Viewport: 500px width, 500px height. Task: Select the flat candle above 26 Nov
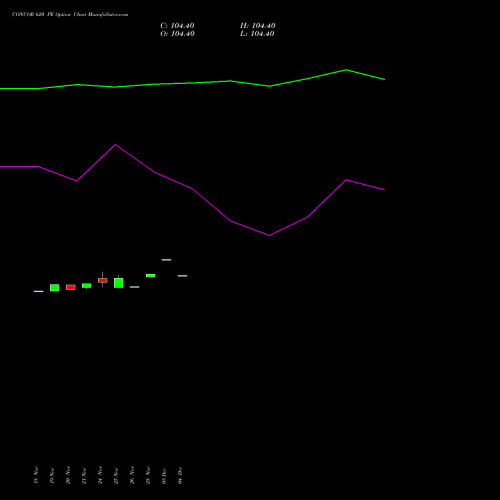[135, 287]
